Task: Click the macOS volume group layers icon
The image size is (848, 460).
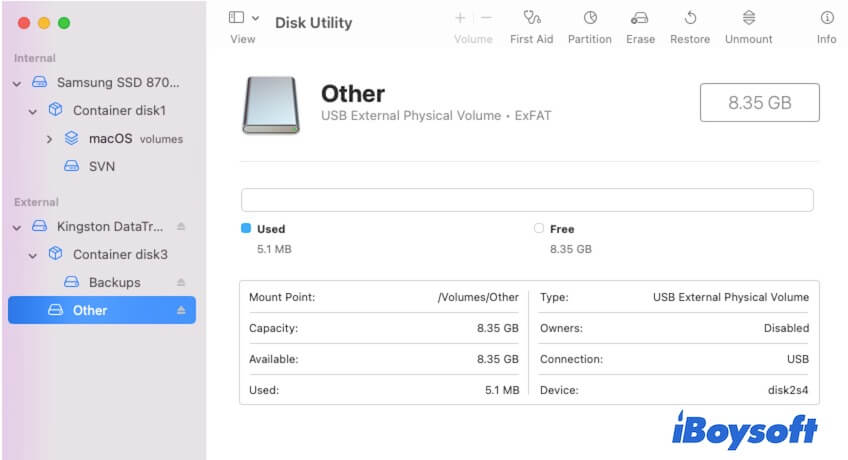Action: (x=71, y=138)
